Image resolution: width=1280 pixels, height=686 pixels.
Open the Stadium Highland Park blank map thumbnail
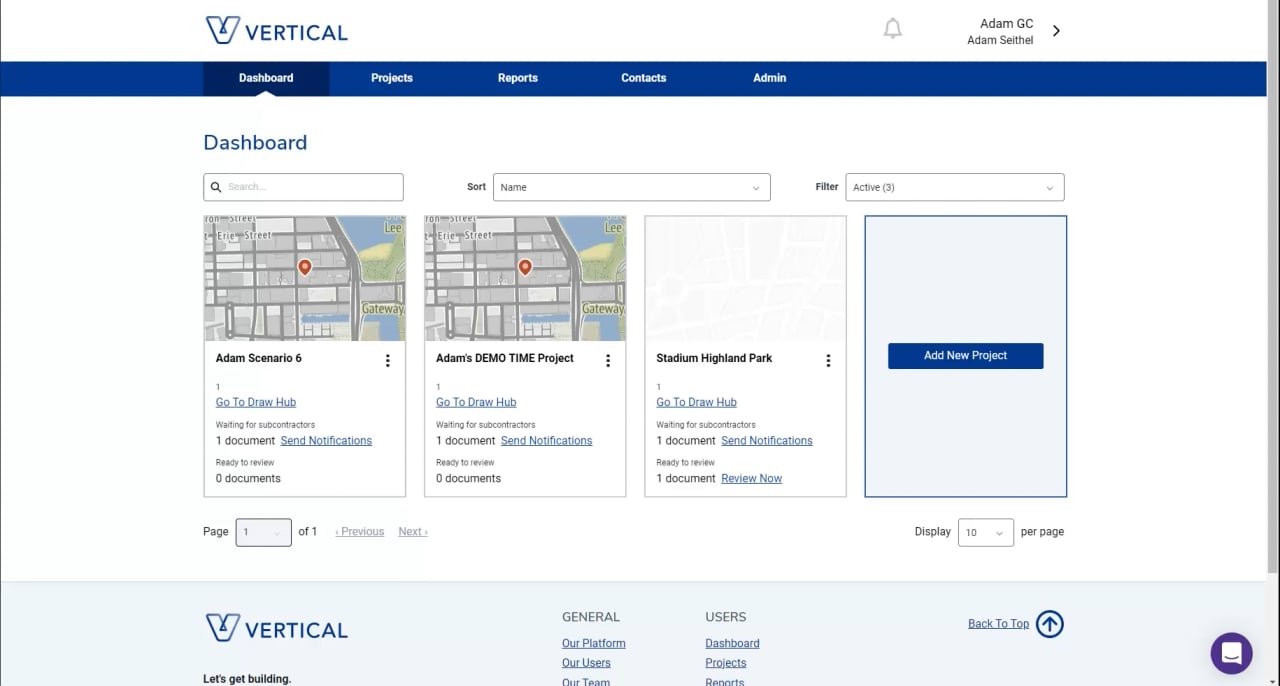(x=745, y=278)
